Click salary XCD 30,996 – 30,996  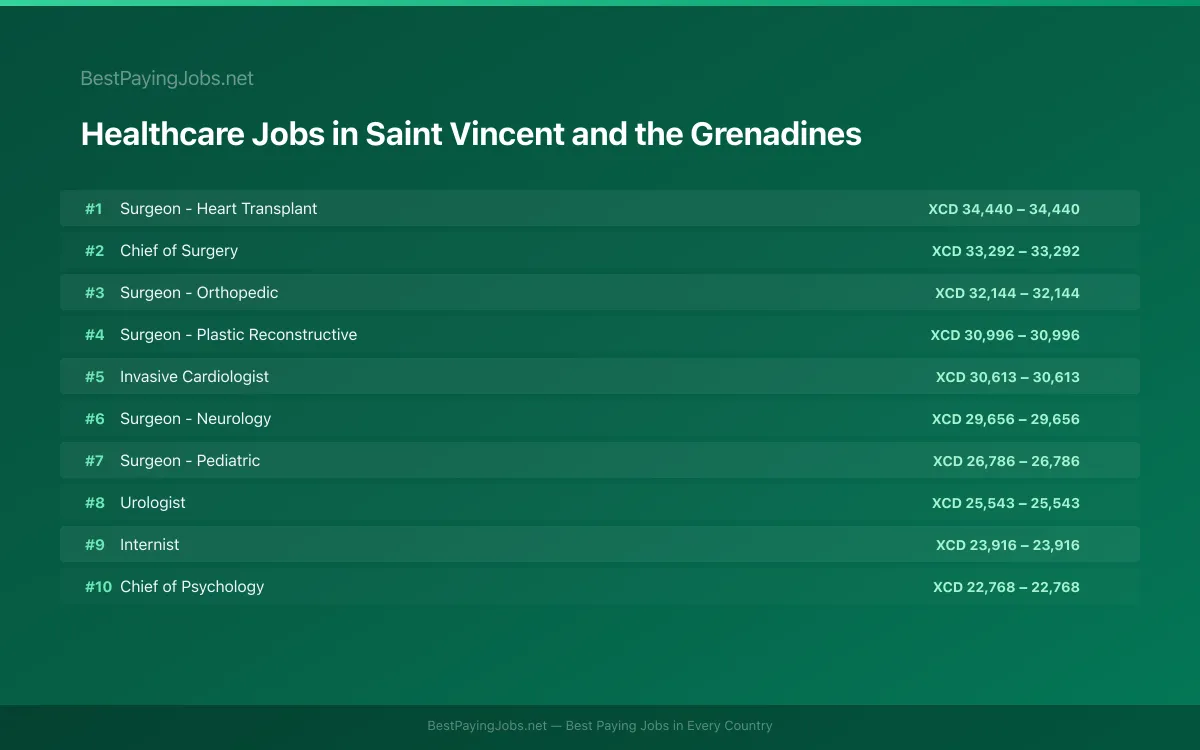coord(1005,335)
